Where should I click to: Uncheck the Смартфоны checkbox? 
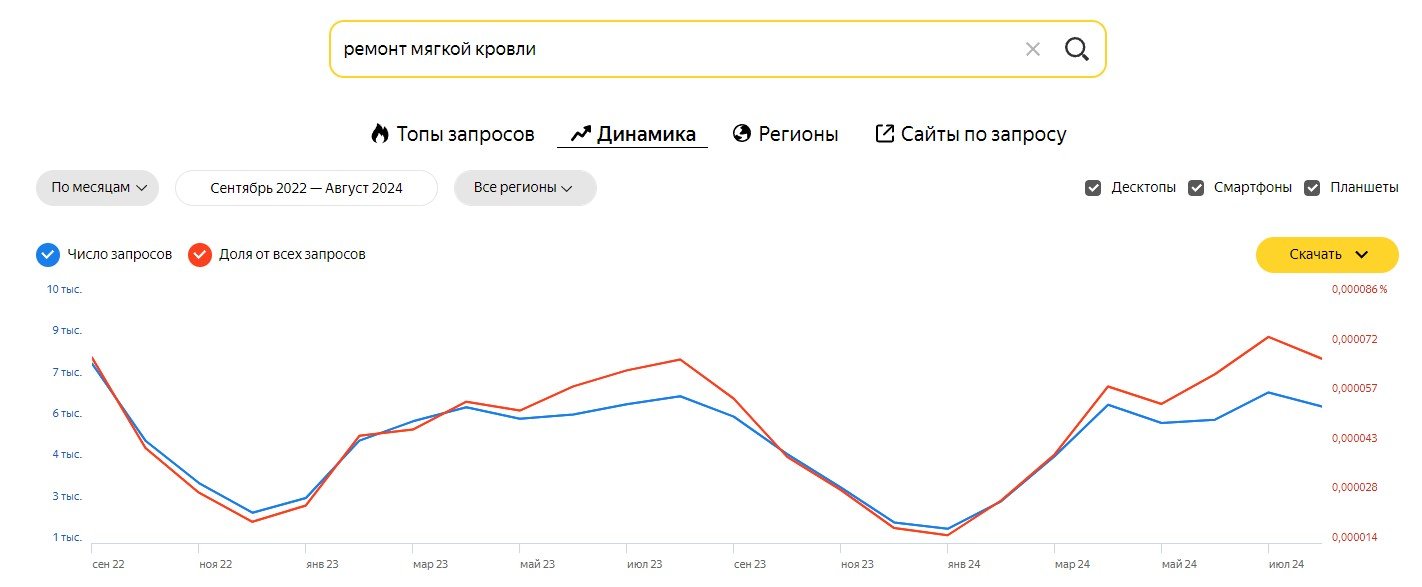(1196, 188)
